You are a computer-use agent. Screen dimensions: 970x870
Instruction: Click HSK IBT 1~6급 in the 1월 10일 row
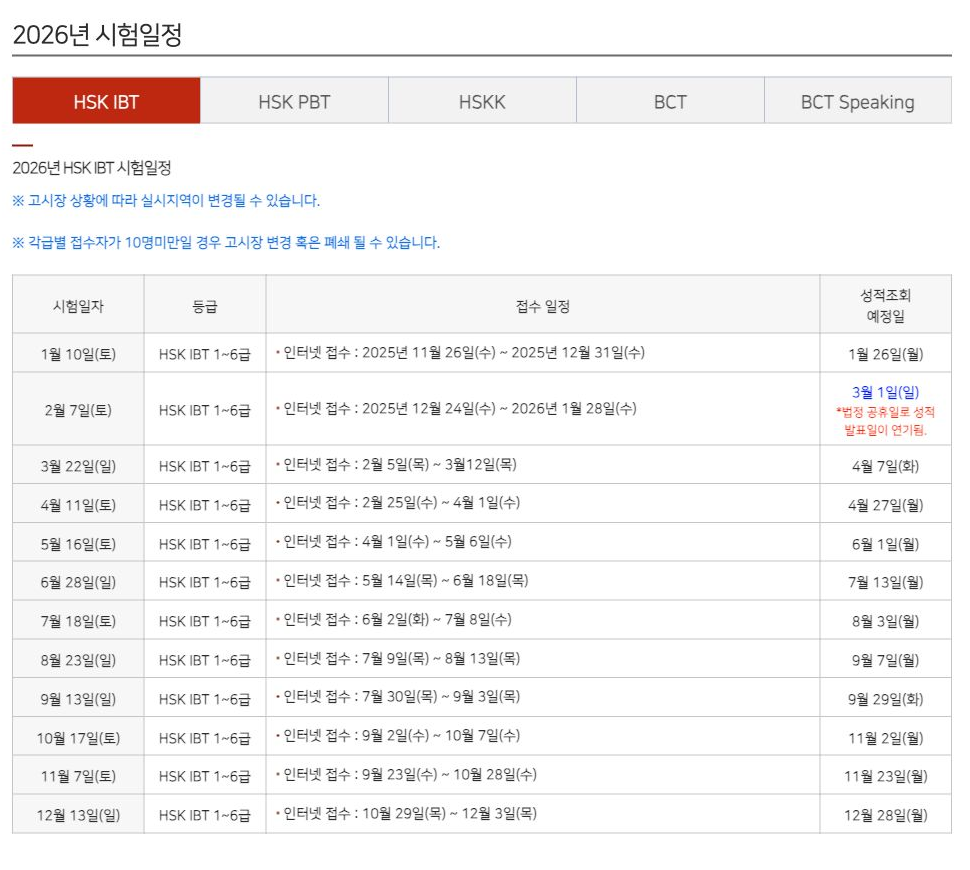tap(205, 355)
